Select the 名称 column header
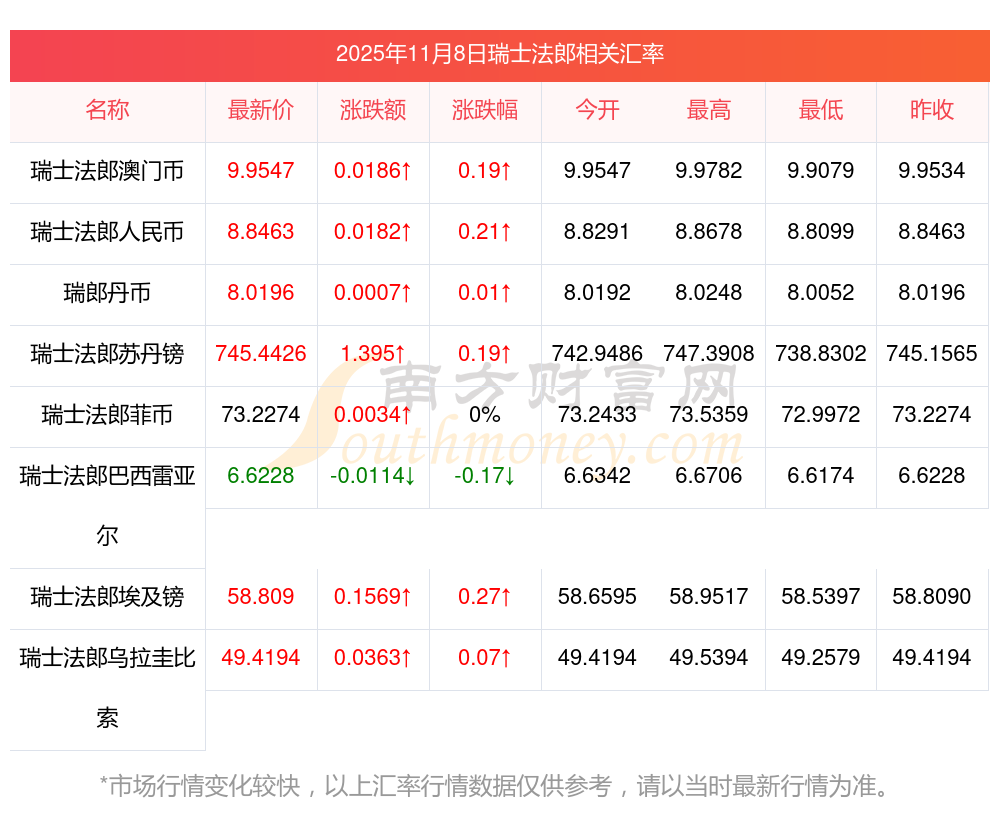The image size is (1000, 817). point(107,110)
